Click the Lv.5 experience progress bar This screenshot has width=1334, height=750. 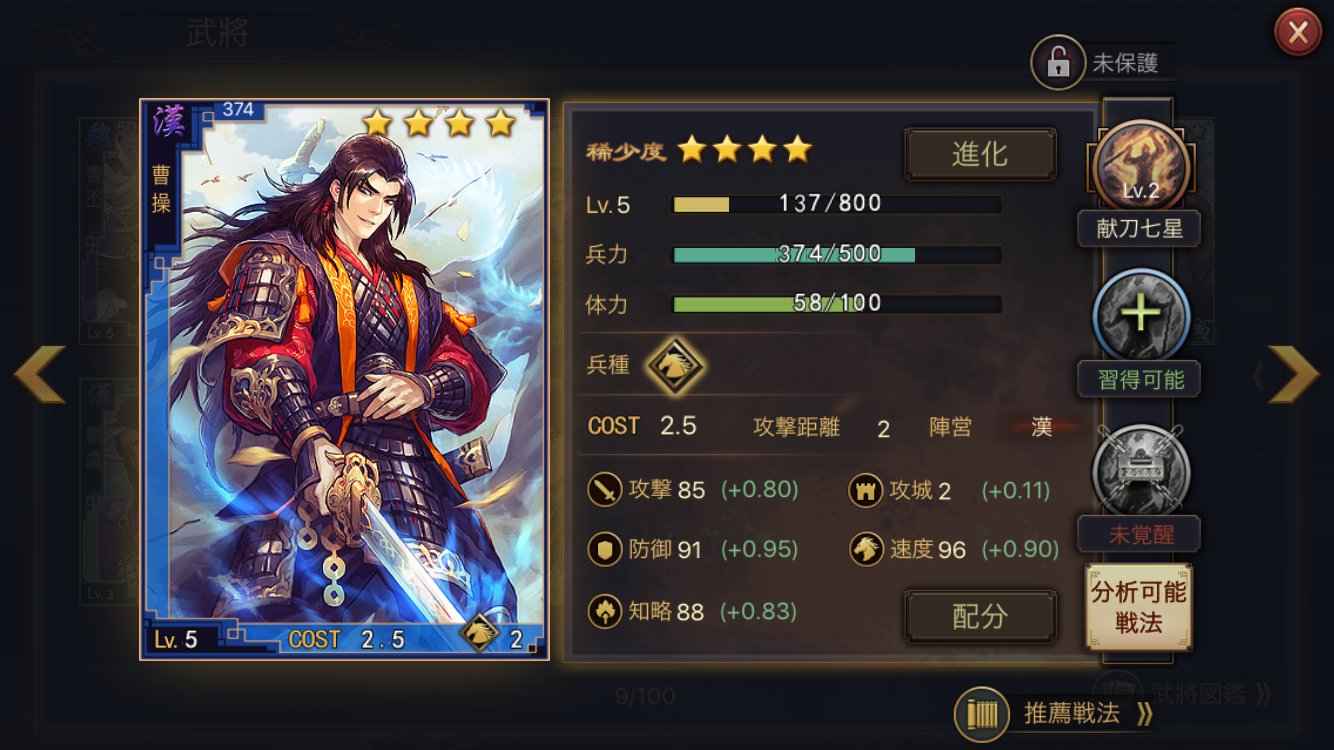(836, 204)
